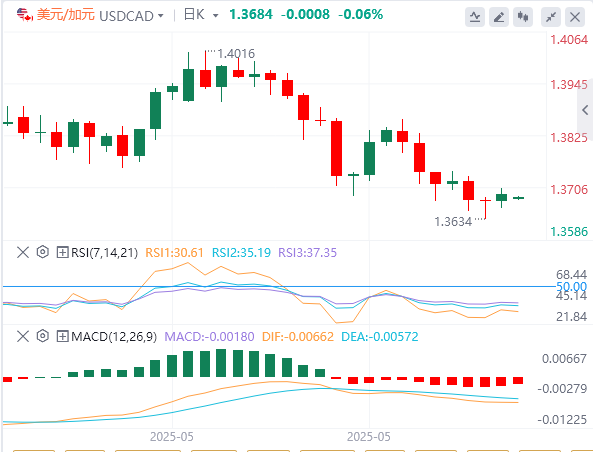593x452 pixels.
Task: Open MACD settings hexagon icon
Action: (x=43, y=336)
